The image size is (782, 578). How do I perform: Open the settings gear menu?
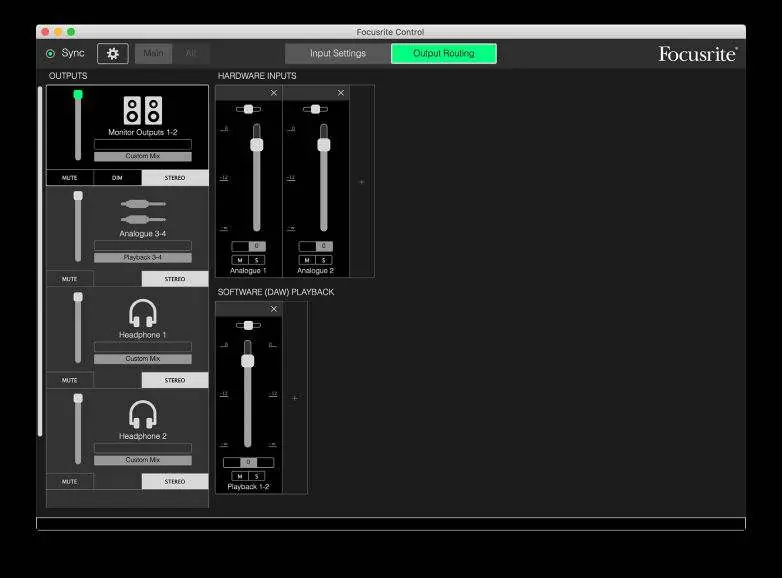point(113,53)
